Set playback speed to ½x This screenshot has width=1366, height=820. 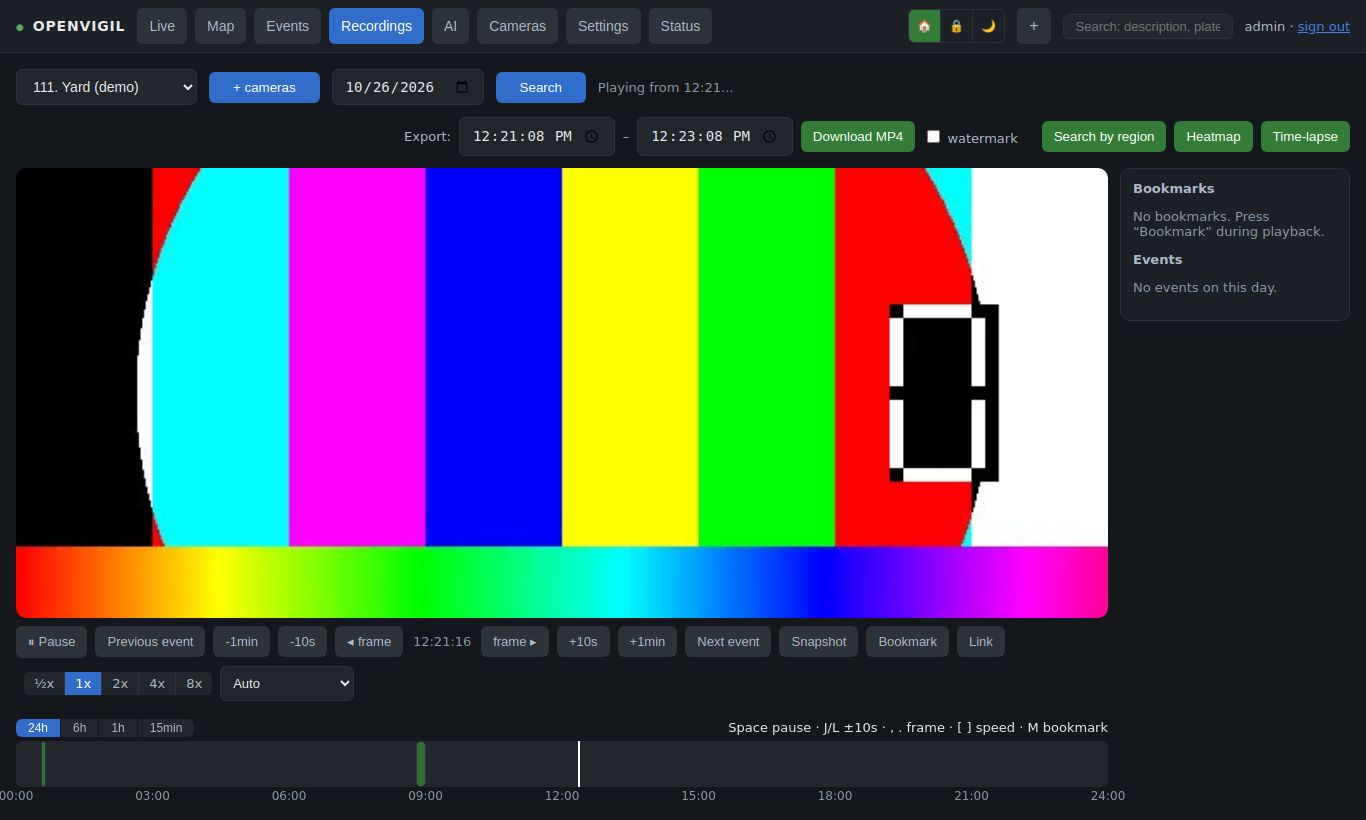(44, 683)
